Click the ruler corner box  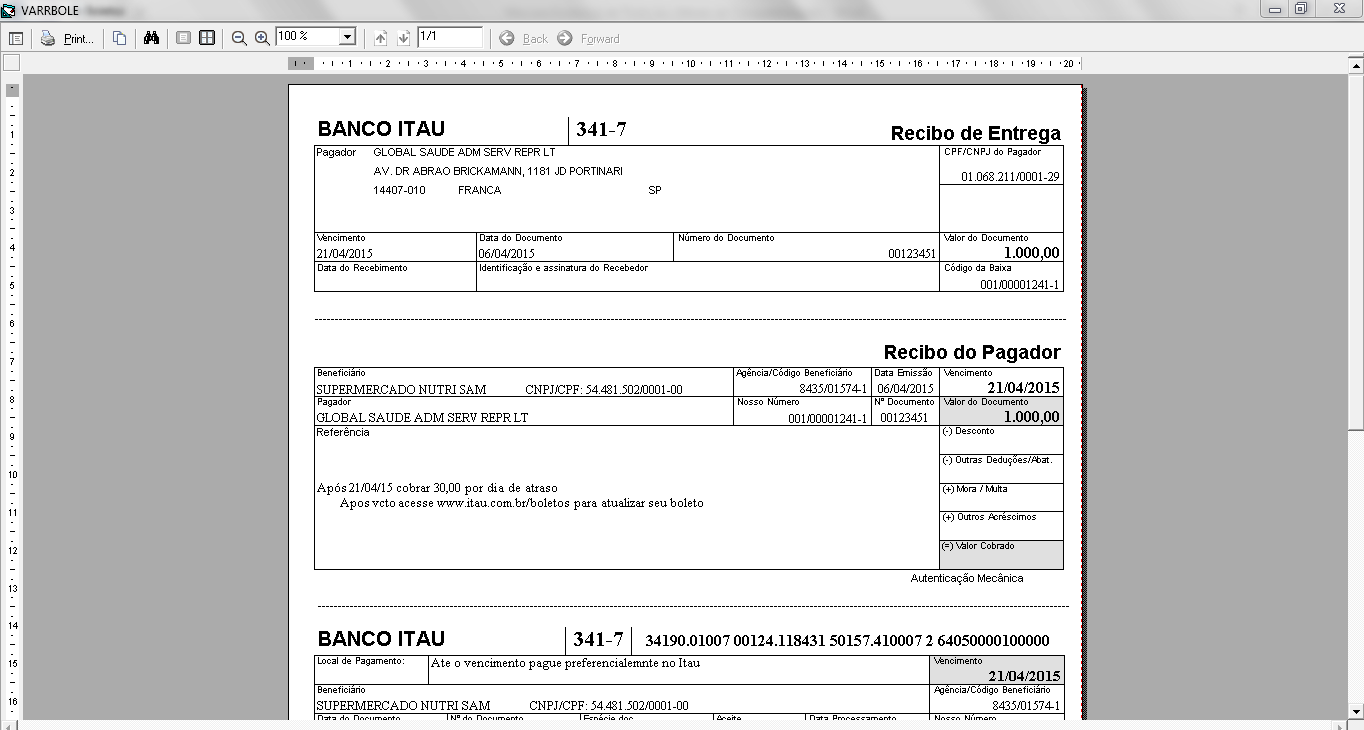[11, 63]
